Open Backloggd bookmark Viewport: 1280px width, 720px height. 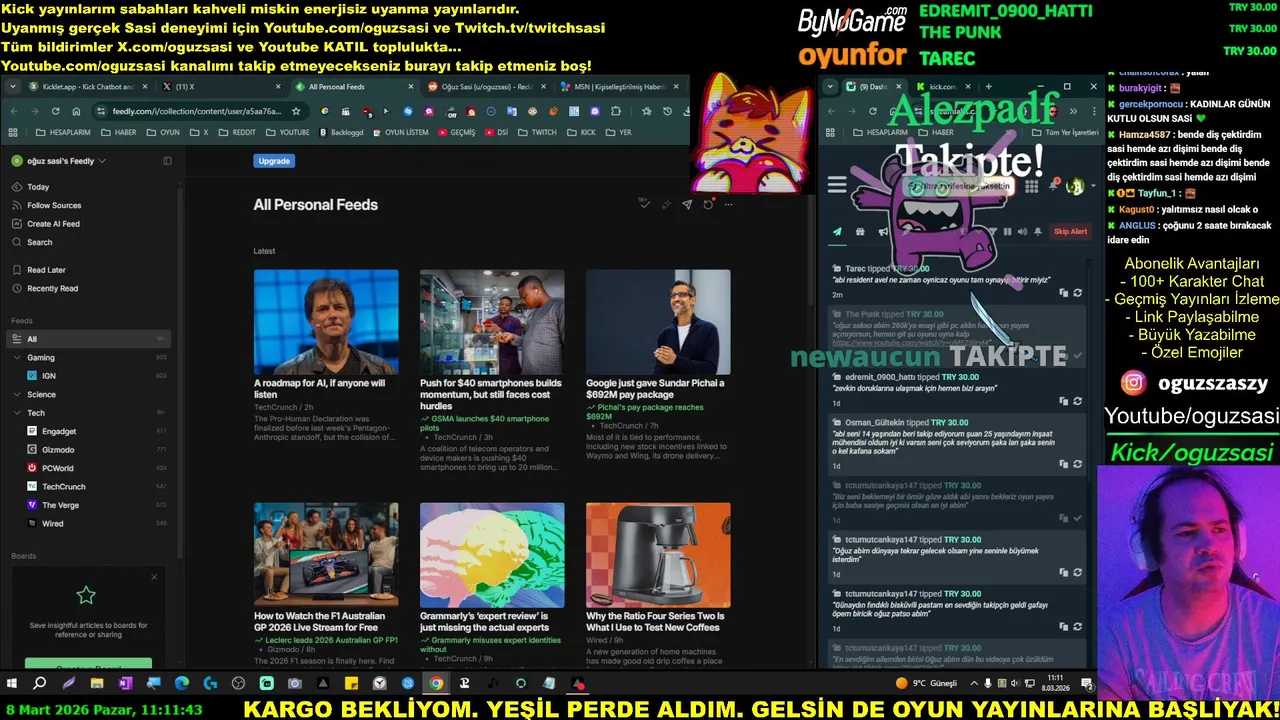pyautogui.click(x=341, y=132)
